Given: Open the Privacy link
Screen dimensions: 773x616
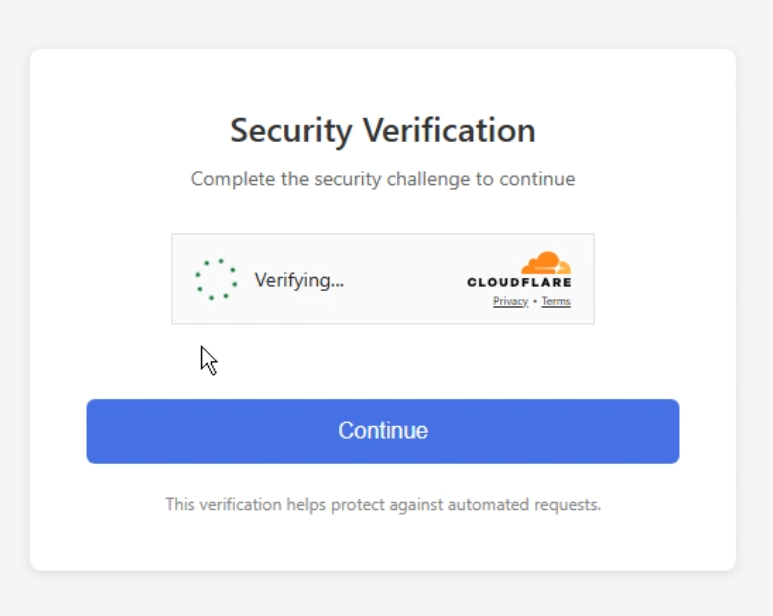Looking at the screenshot, I should click(x=510, y=302).
